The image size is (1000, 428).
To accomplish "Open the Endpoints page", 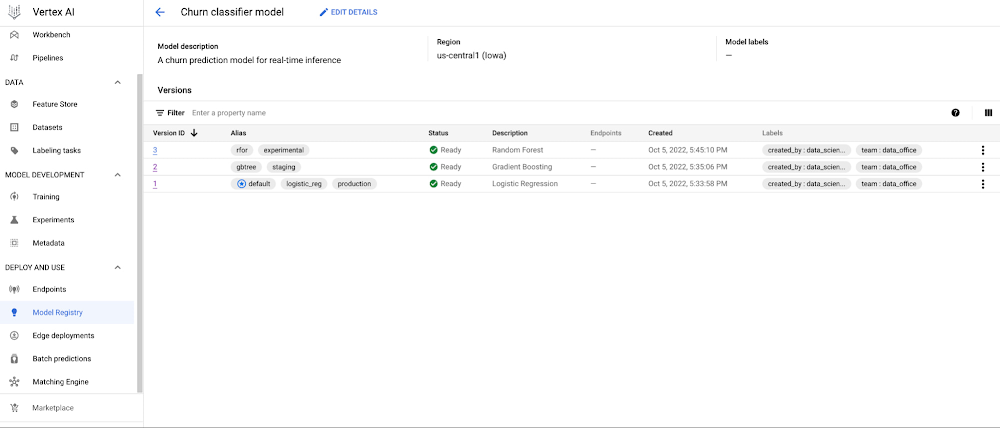I will pos(49,289).
